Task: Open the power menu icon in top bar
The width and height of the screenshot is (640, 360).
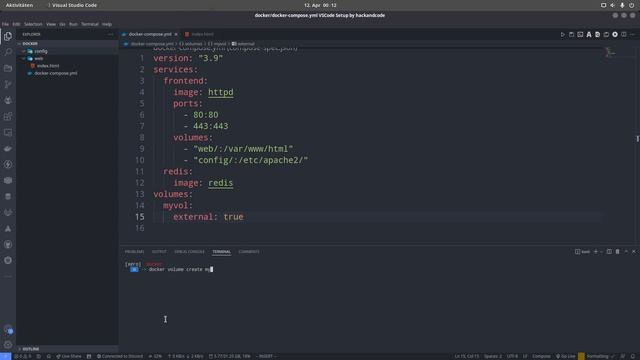Action: pyautogui.click(x=631, y=5)
